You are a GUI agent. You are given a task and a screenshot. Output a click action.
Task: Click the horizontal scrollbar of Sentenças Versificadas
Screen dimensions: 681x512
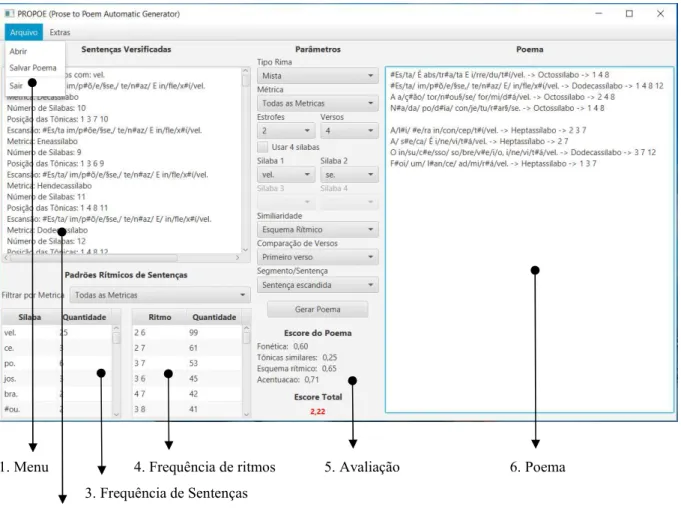pos(122,258)
